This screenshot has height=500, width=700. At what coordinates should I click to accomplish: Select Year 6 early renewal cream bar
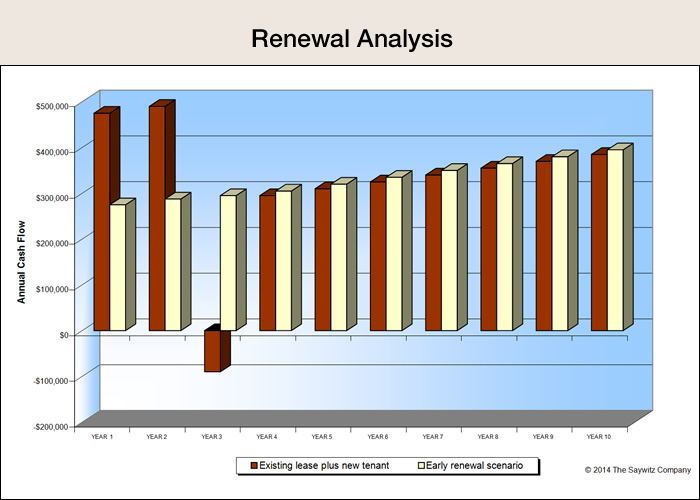pyautogui.click(x=395, y=254)
